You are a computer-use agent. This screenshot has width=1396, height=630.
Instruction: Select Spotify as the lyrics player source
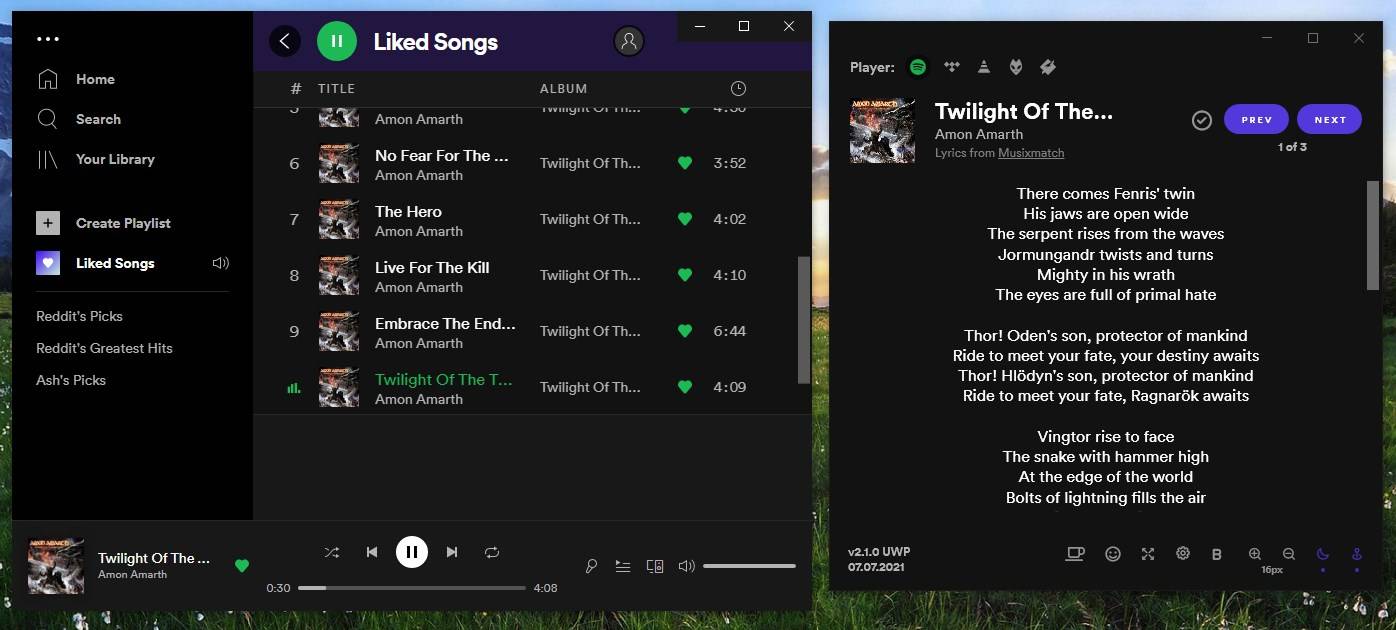(918, 67)
